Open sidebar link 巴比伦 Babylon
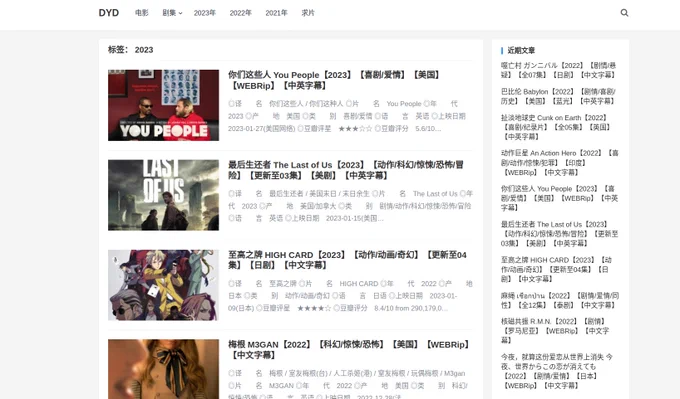This screenshot has height=399, width=680. (x=559, y=96)
